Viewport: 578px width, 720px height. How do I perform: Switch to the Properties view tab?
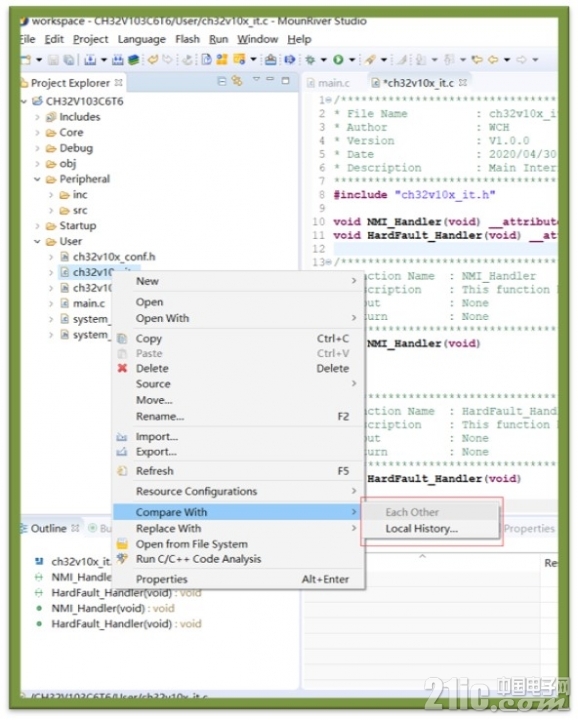(x=529, y=529)
